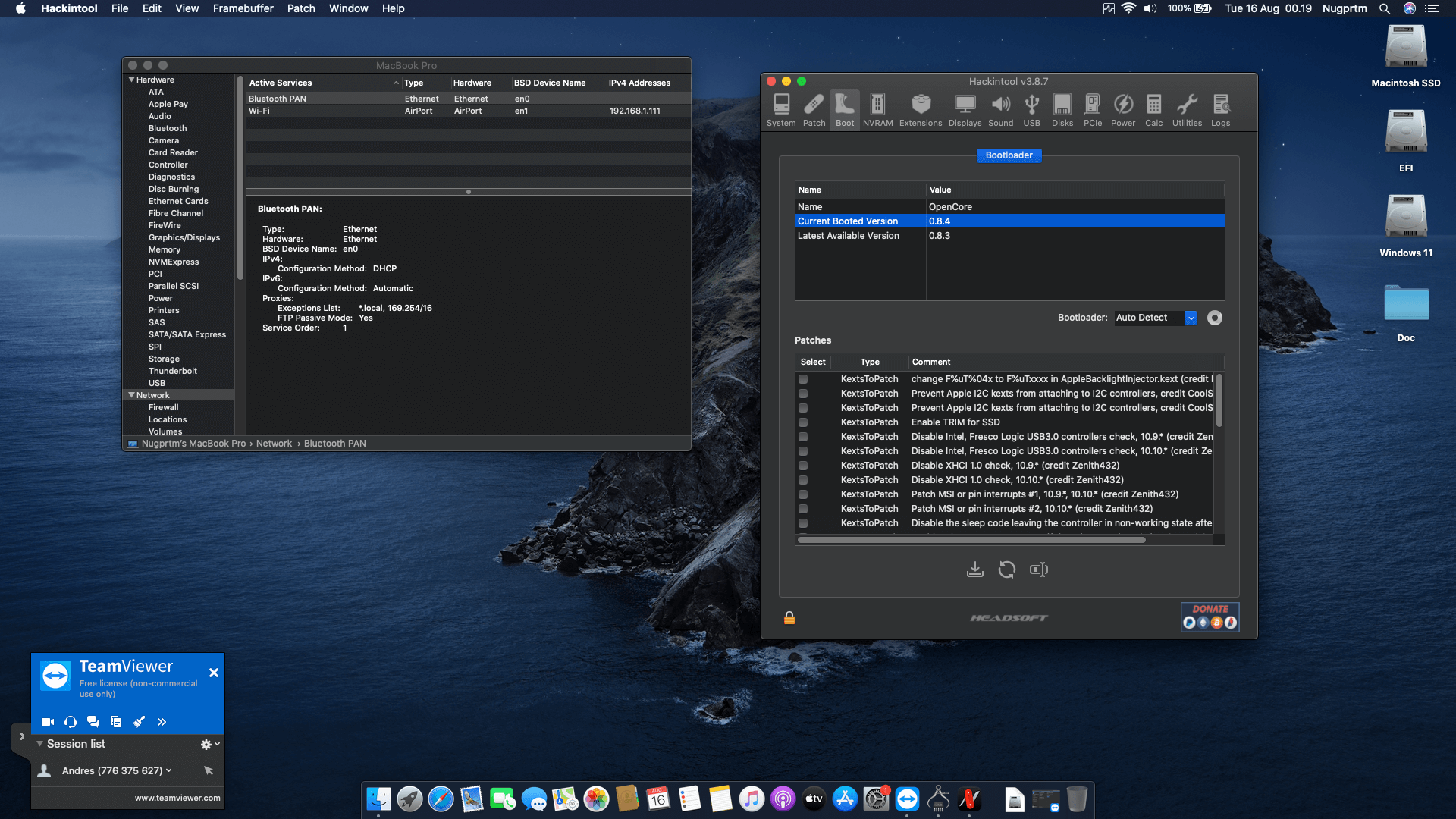Open the TeamViewer file box icon
Image resolution: width=1456 pixels, height=819 pixels.
click(x=116, y=722)
